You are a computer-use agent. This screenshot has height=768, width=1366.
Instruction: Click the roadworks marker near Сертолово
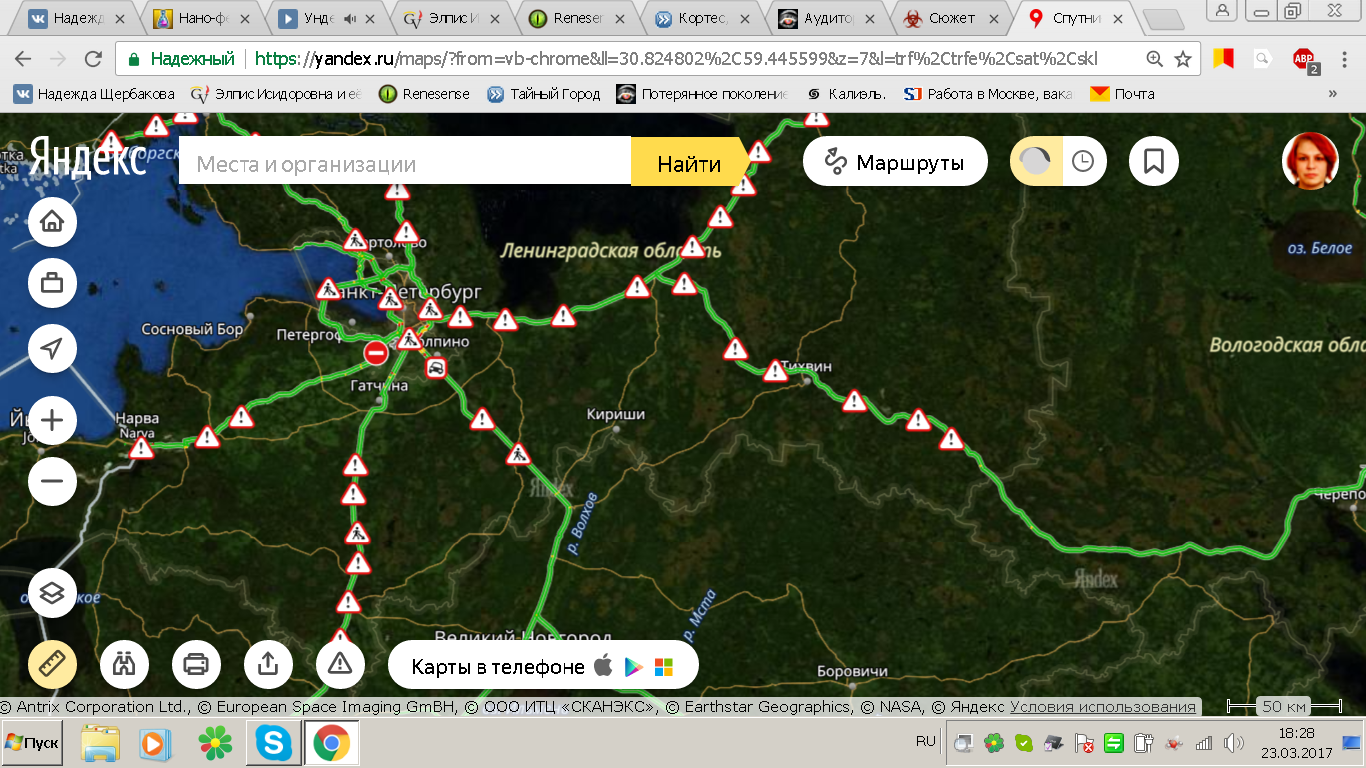(x=355, y=240)
